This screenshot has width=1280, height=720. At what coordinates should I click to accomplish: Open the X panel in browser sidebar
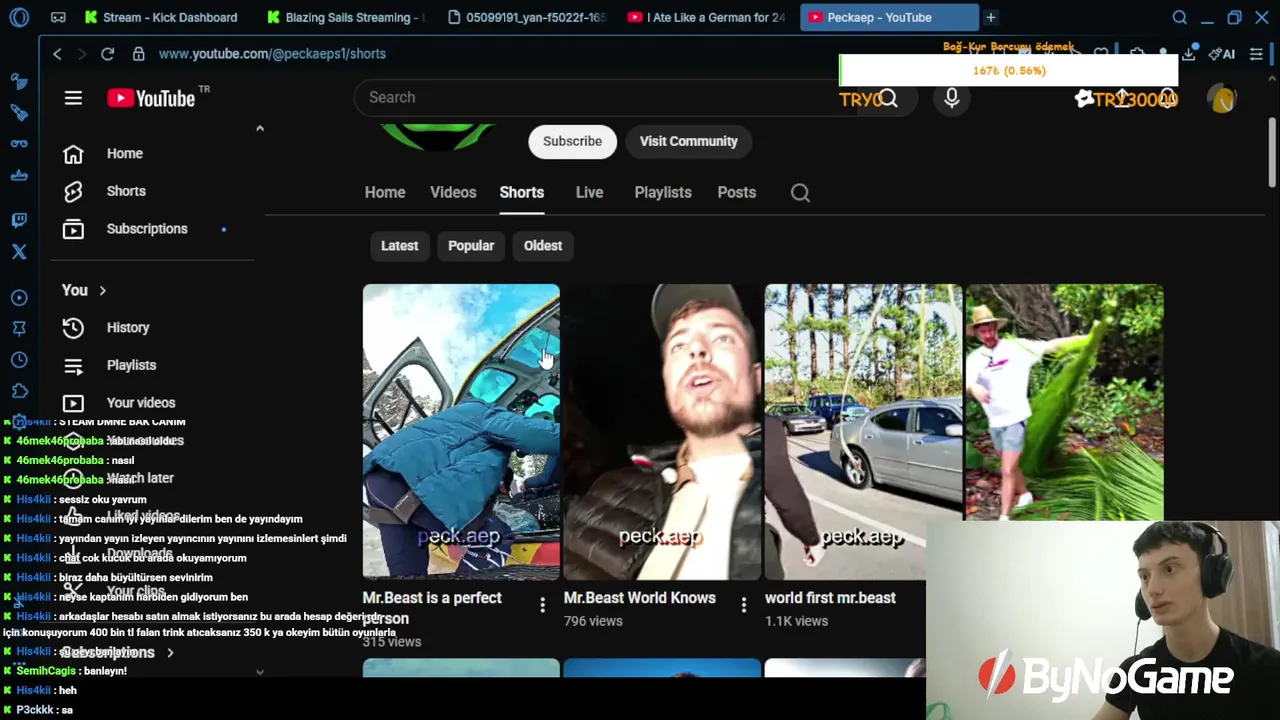(19, 252)
